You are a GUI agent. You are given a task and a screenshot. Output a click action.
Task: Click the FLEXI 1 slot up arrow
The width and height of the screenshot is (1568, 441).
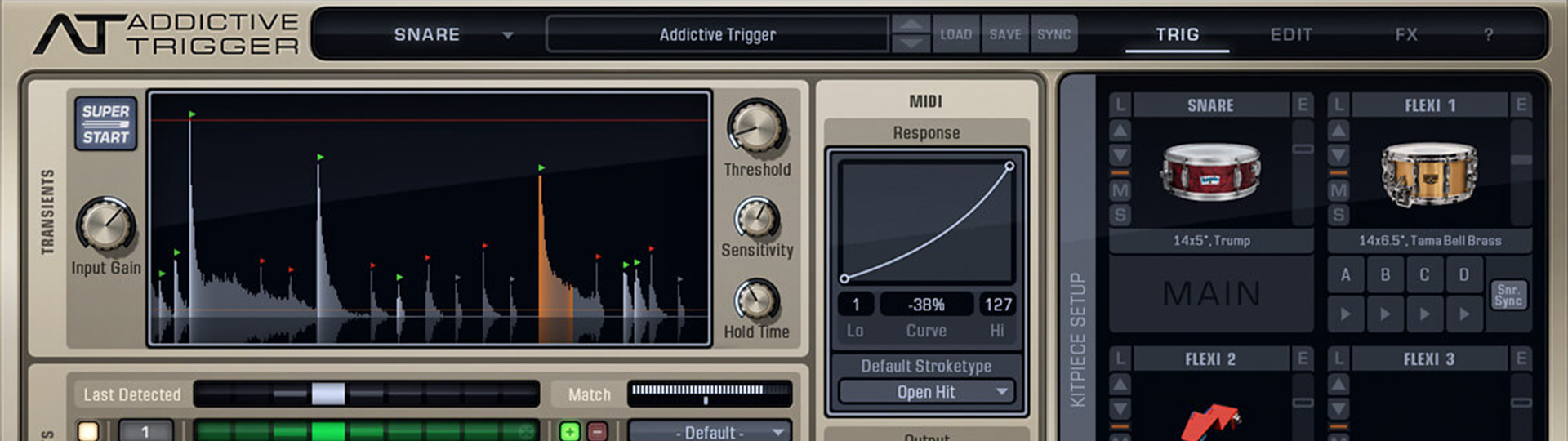(1338, 131)
